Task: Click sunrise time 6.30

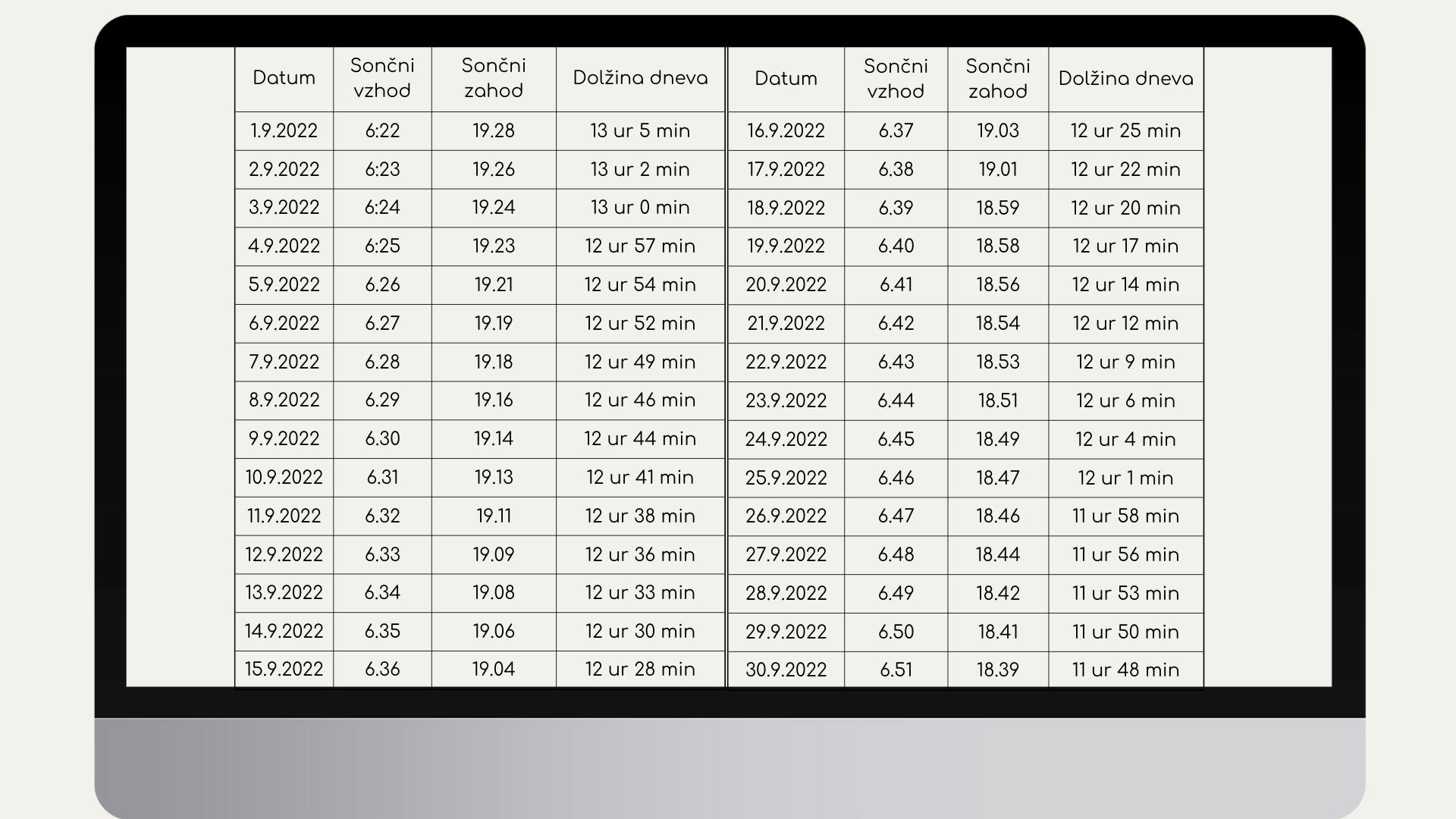Action: coord(382,439)
